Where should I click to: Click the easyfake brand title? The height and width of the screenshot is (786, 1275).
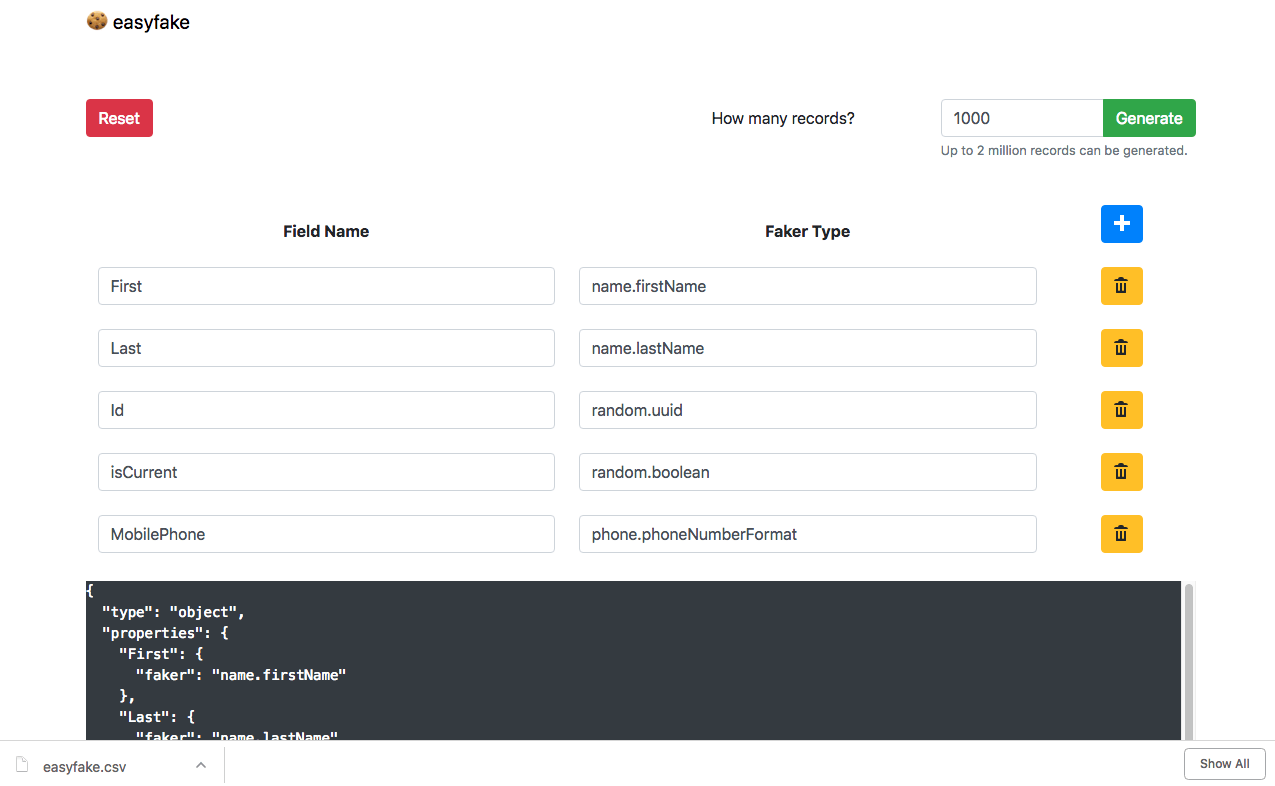pyautogui.click(x=151, y=22)
